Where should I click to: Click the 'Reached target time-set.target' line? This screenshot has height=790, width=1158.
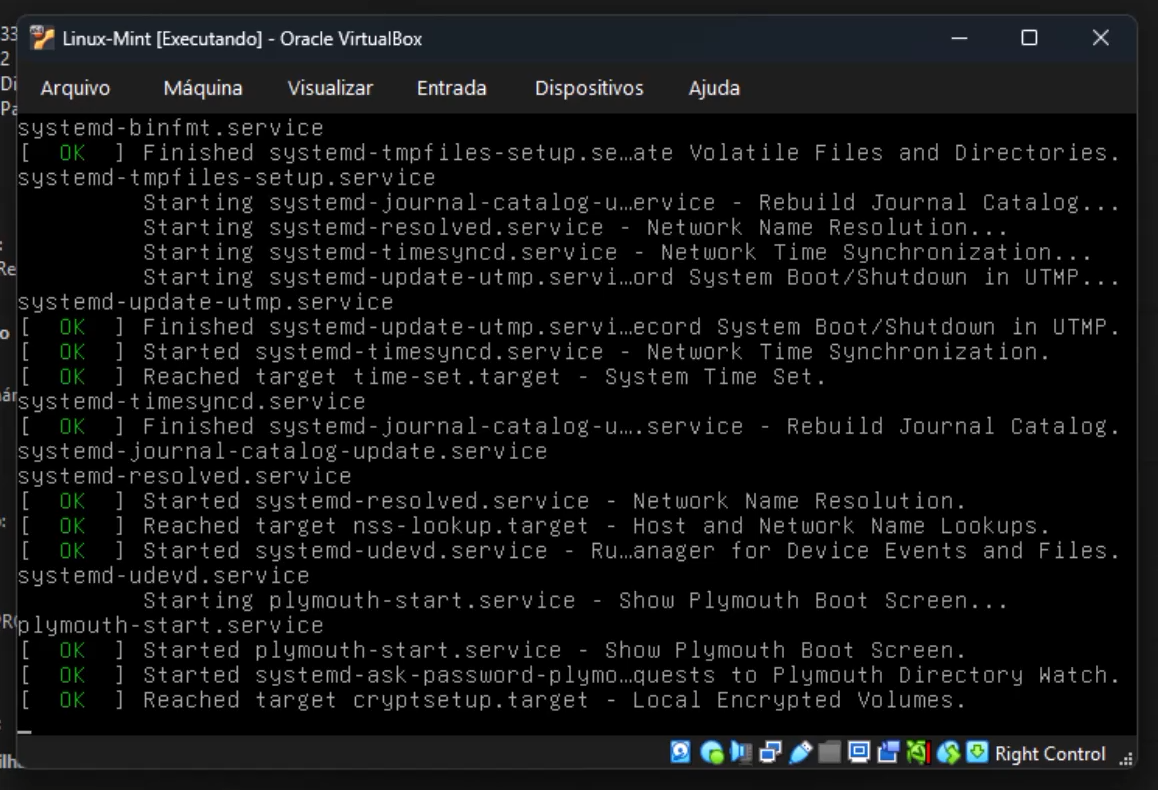[x=484, y=377]
